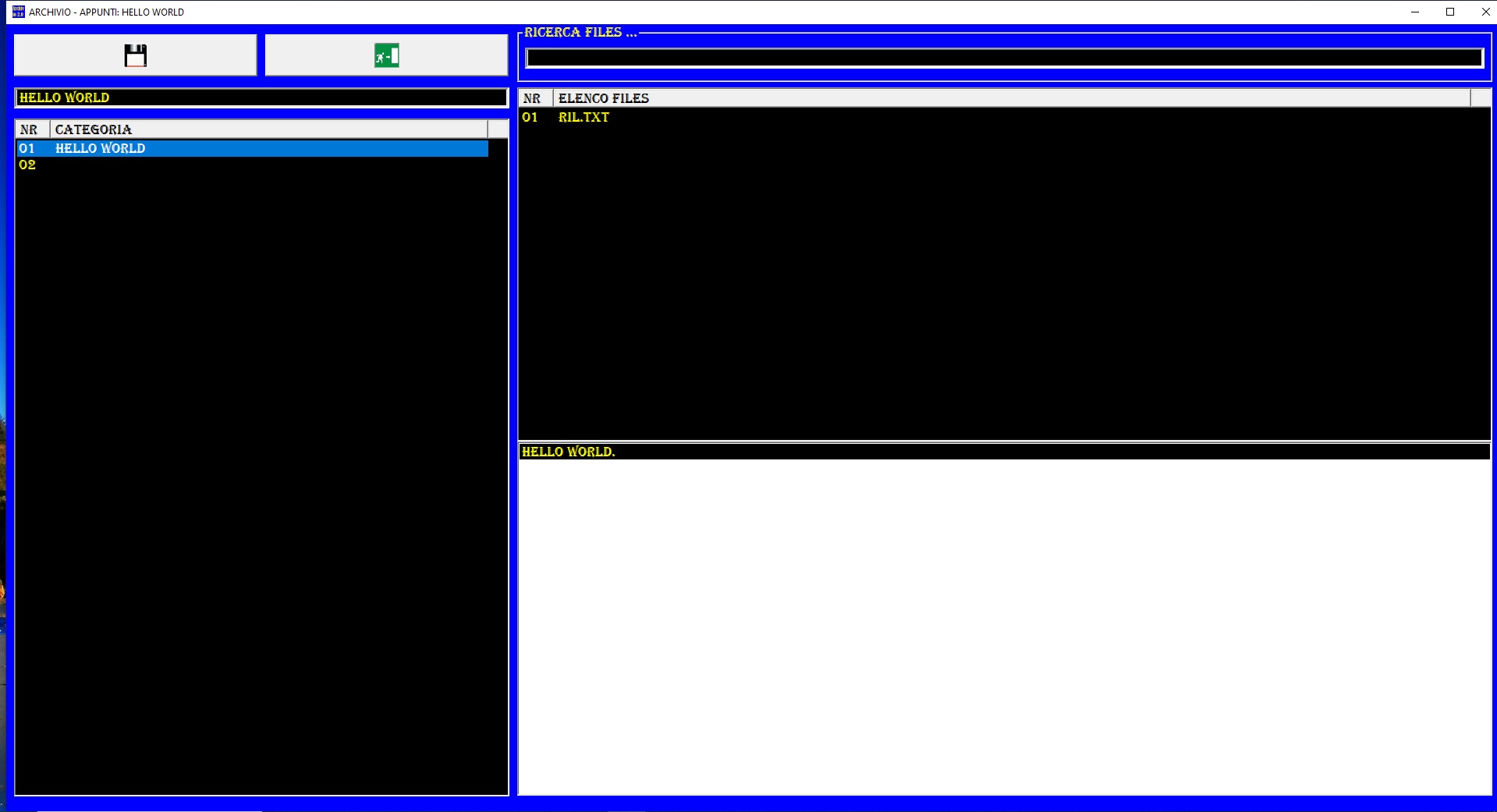The image size is (1497, 812).
Task: Click the HELLO WORLD category name field
Action: (261, 98)
